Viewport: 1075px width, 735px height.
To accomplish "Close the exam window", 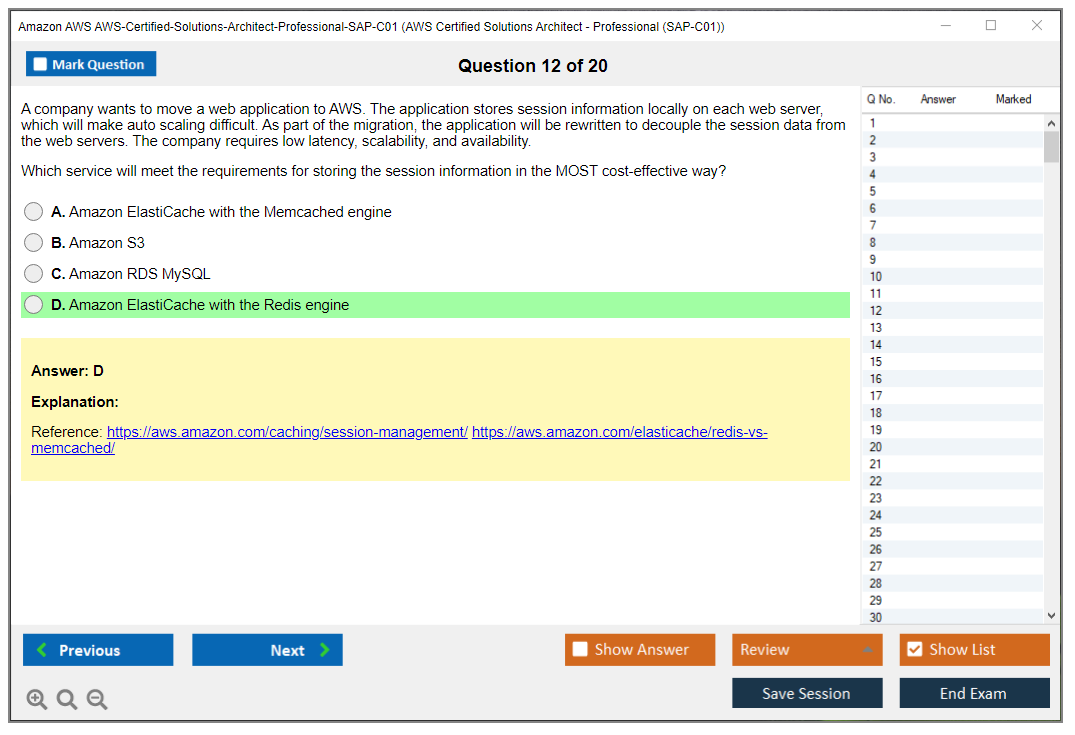I will tap(1037, 26).
